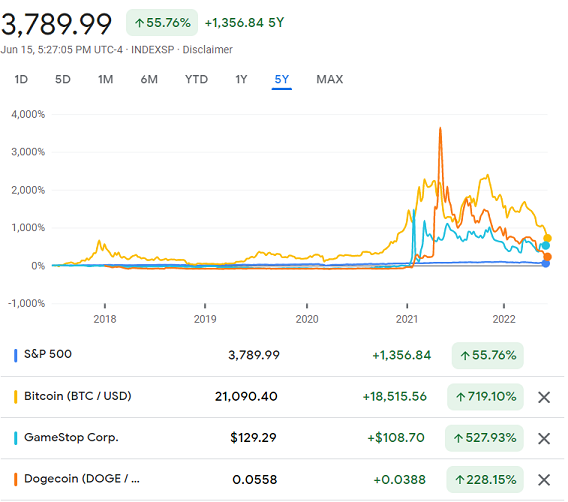Screen dimensions: 568x502
Task: Click orange Dogecoin color marker
Action: (16, 479)
